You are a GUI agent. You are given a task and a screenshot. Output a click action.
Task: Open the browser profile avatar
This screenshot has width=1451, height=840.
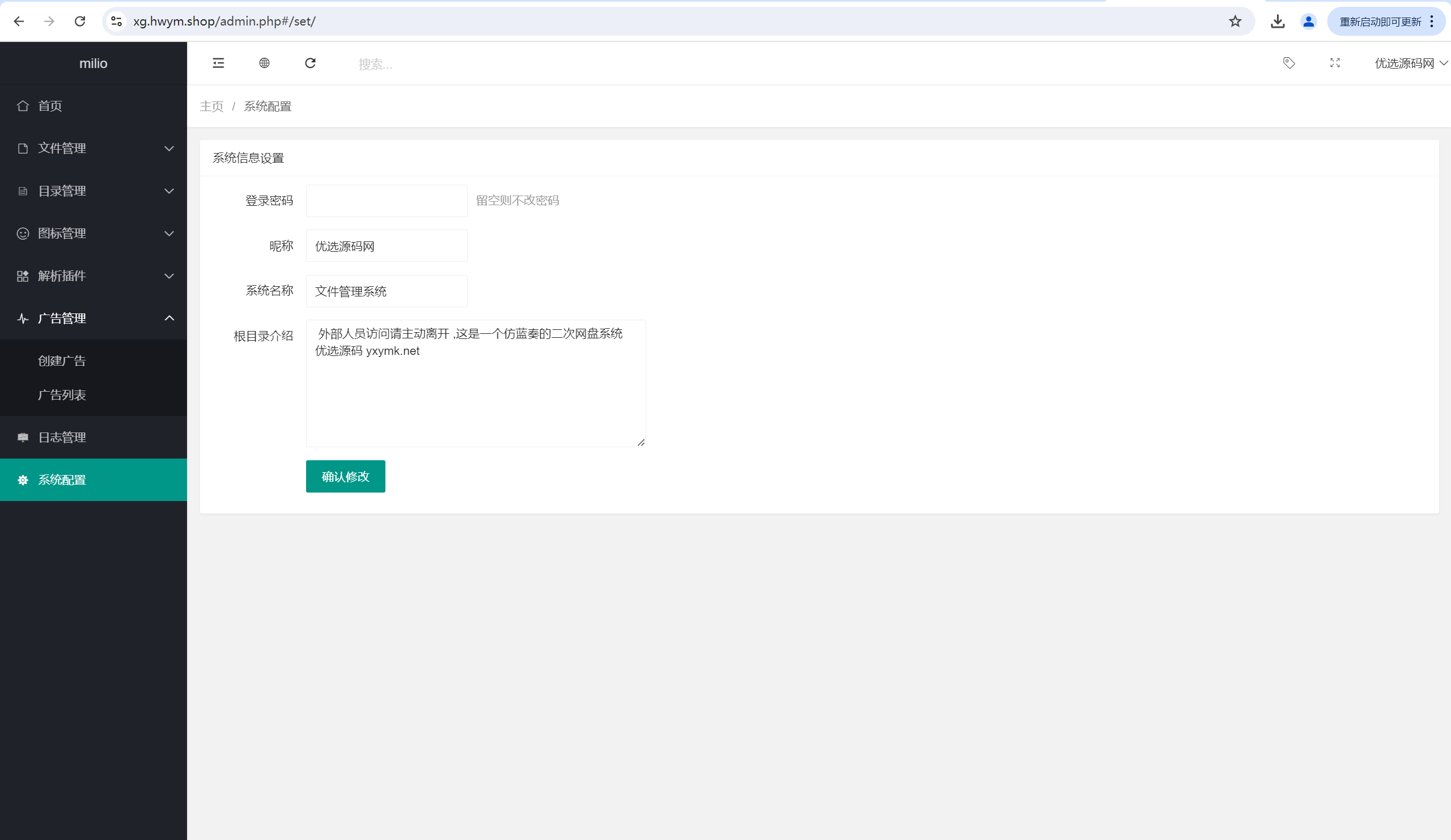(1308, 22)
